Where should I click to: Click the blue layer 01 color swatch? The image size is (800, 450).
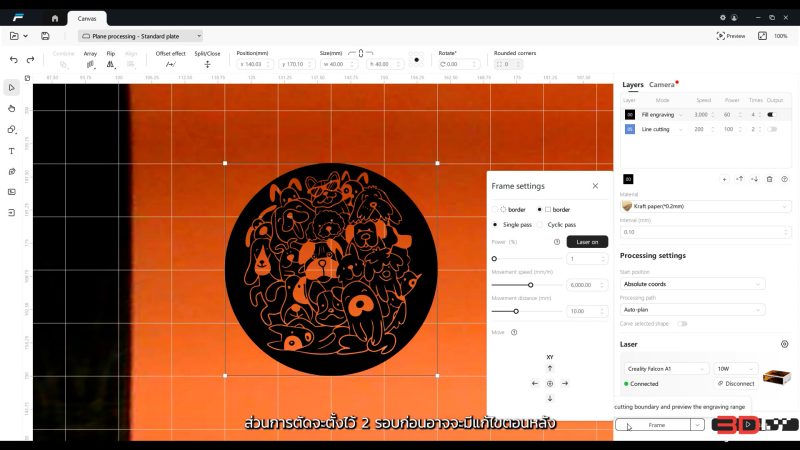tap(630, 129)
